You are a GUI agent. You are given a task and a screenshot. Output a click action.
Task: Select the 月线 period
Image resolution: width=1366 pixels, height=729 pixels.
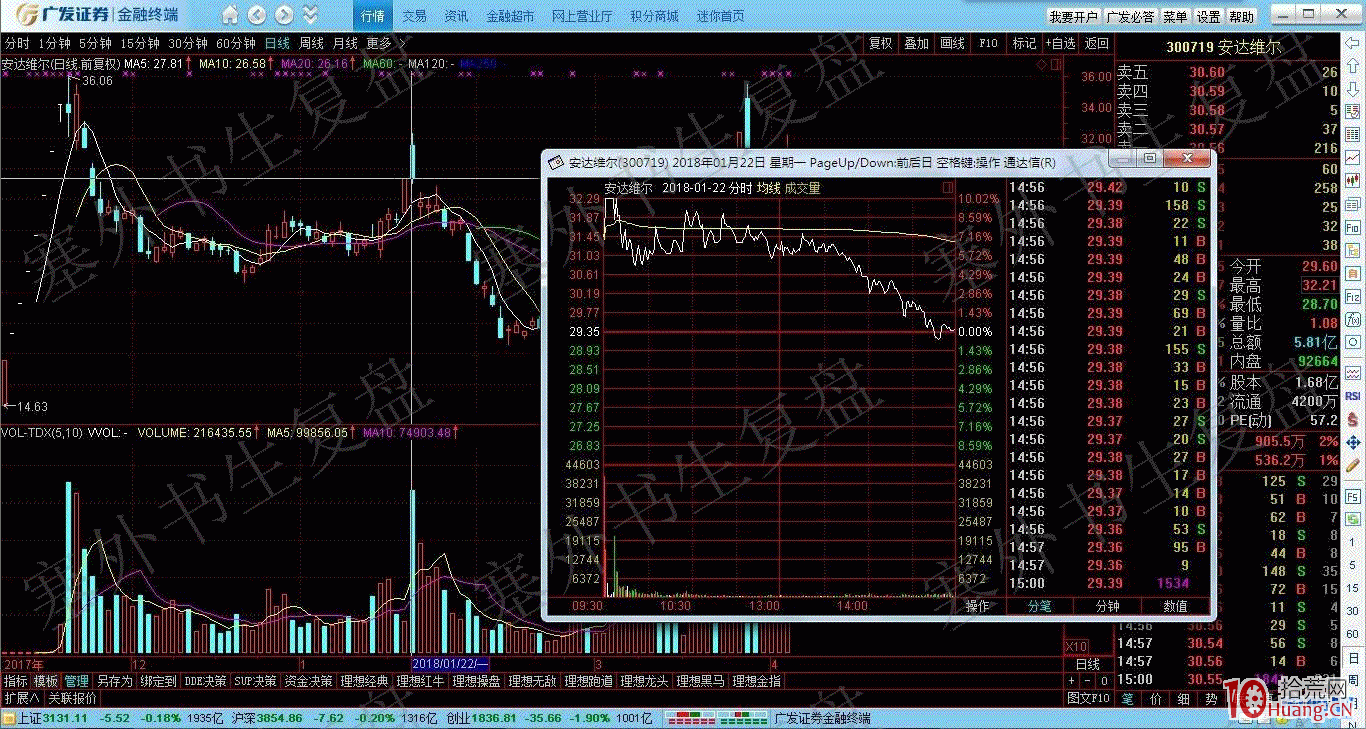click(345, 44)
